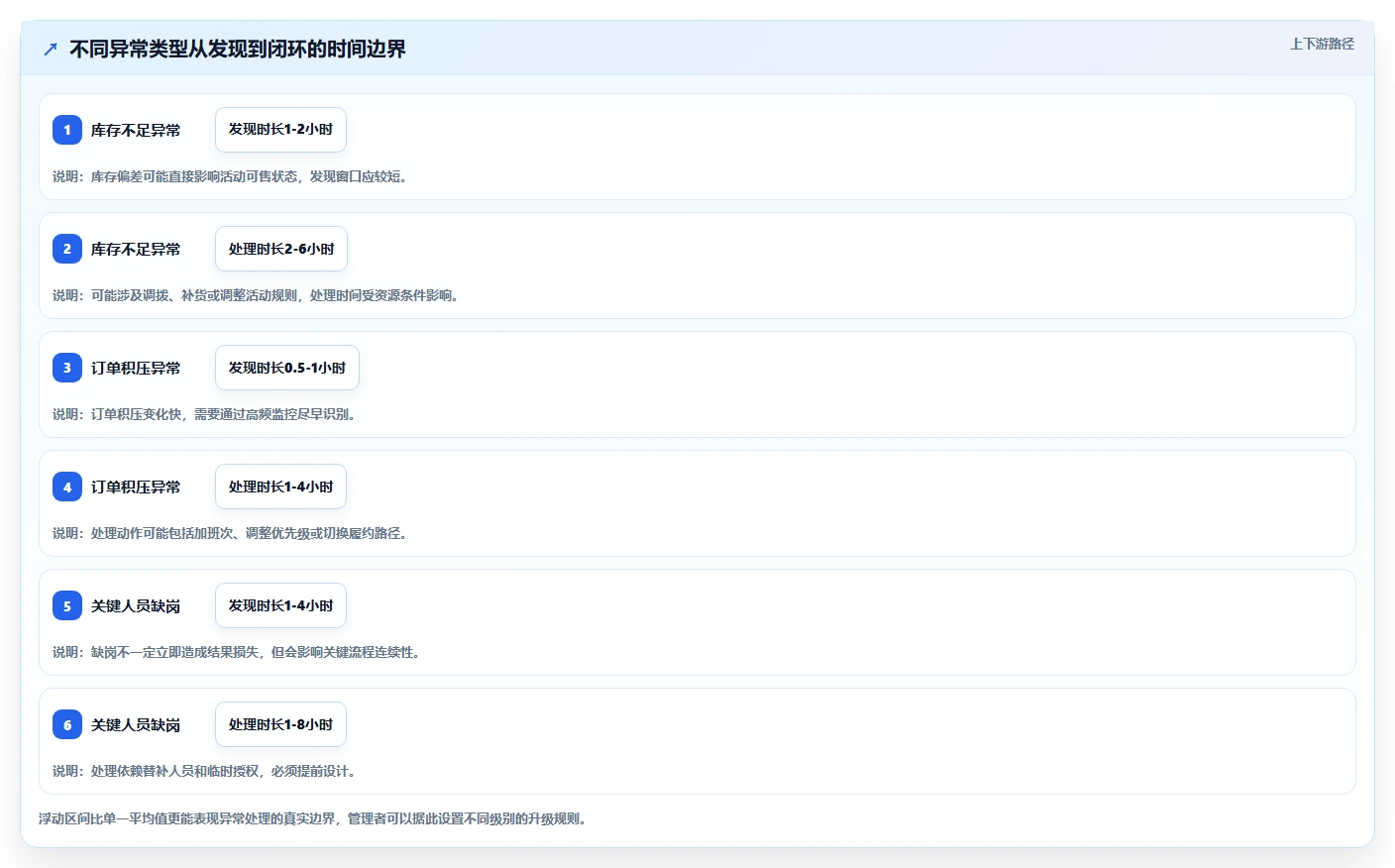1395x868 pixels.
Task: Click the 处理时长1-8小时 pill
Action: point(280,724)
